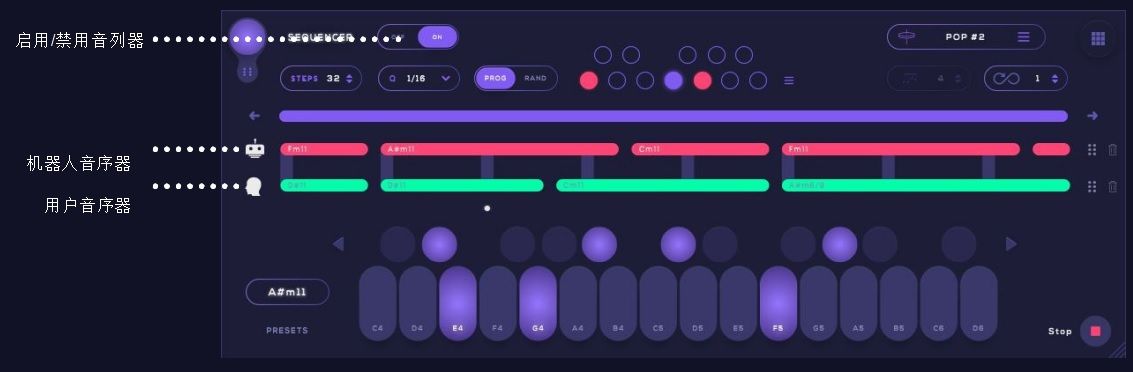Select PROG mode

click(496, 78)
